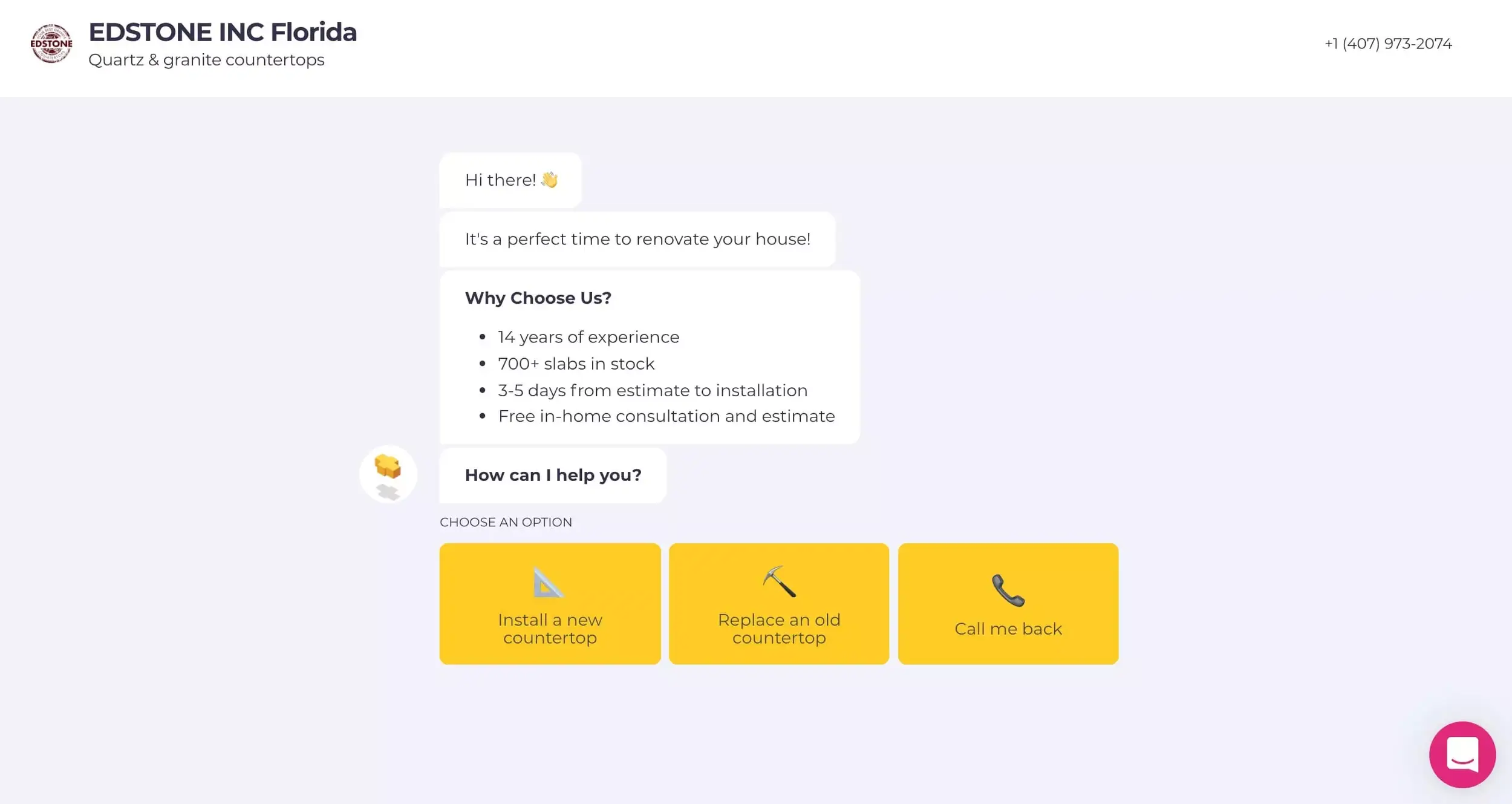
Task: Click the EDSTONE INC Florida title
Action: coord(223,32)
